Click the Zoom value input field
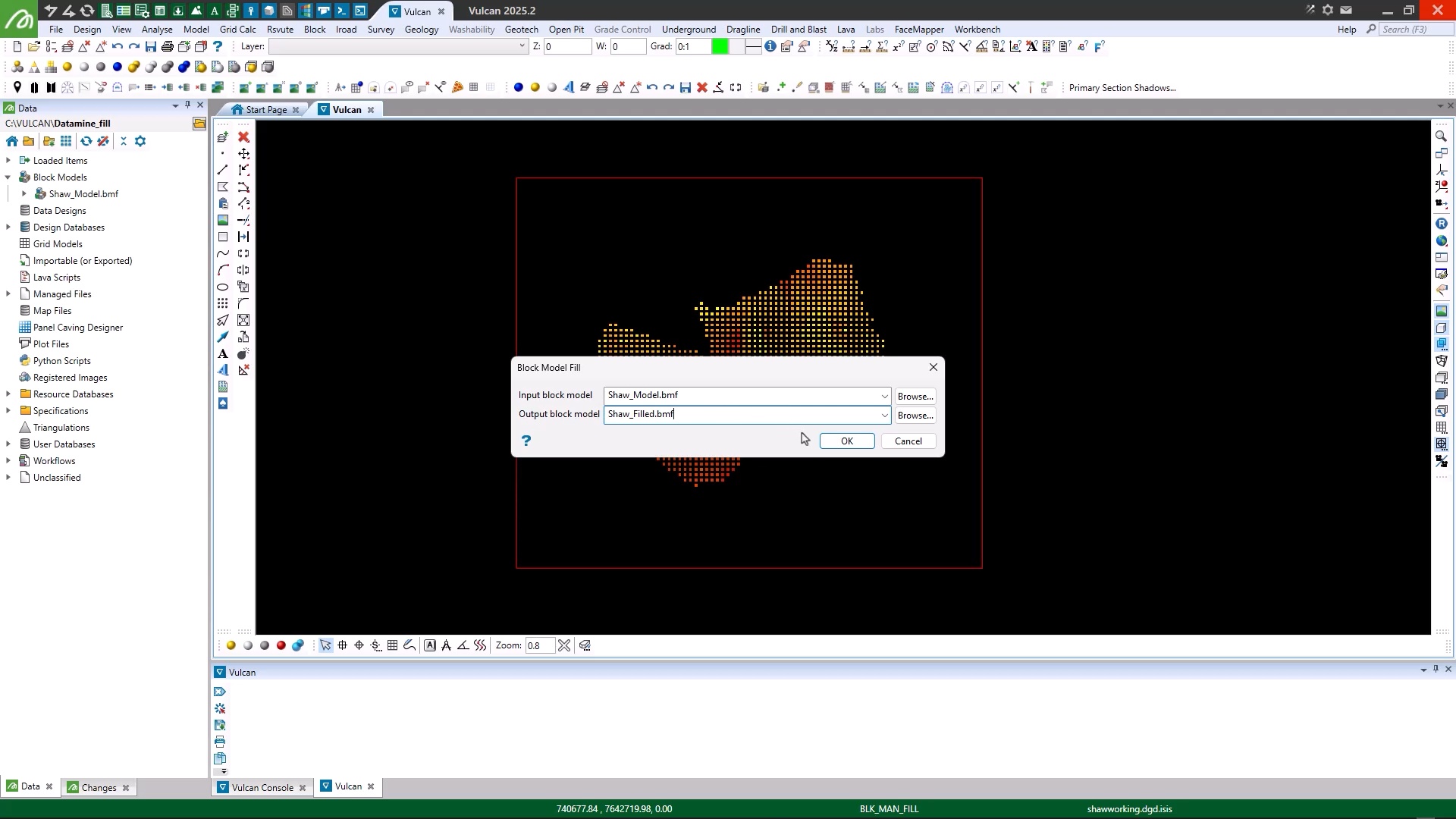The width and height of the screenshot is (1456, 819). pyautogui.click(x=539, y=646)
